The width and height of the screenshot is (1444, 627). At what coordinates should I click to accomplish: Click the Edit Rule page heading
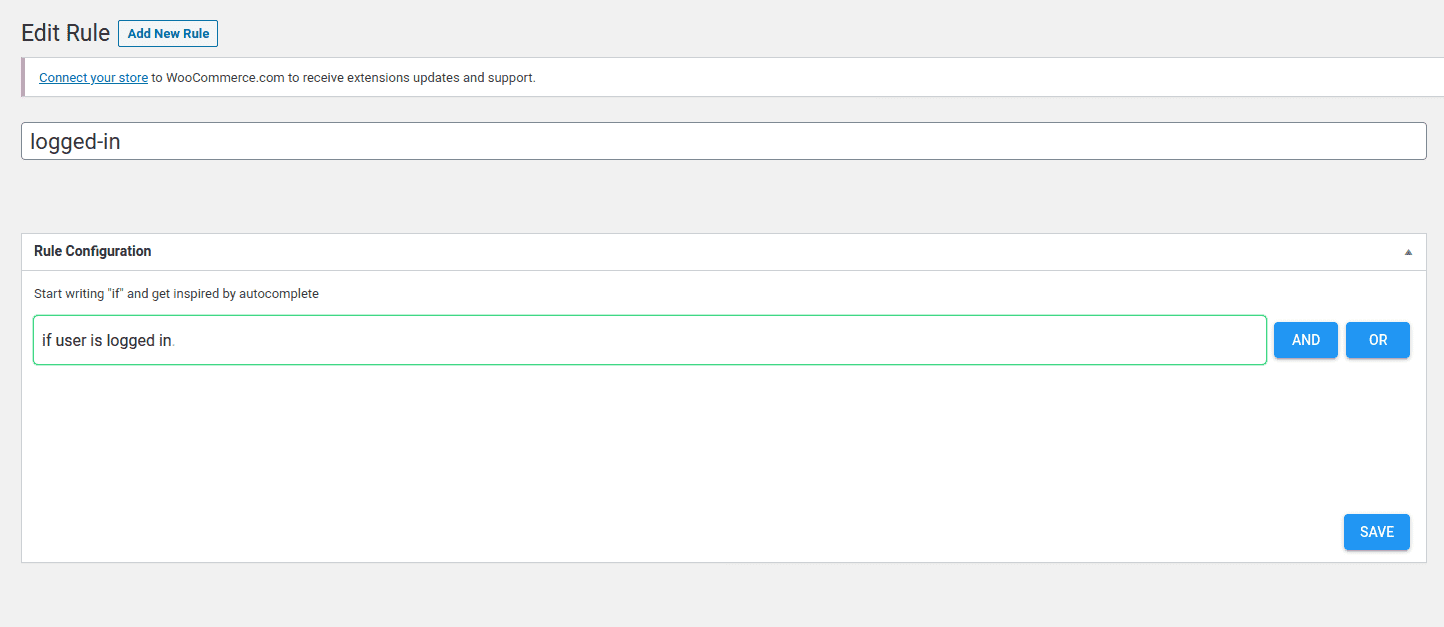coord(65,33)
